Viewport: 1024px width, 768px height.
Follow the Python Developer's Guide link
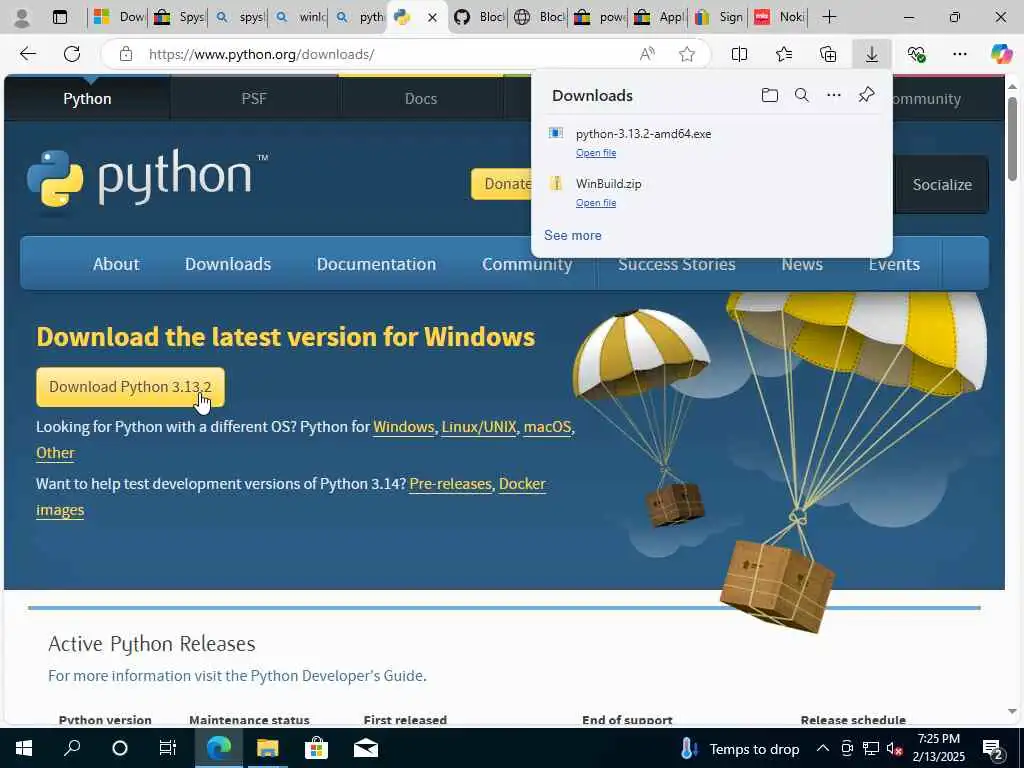pyautogui.click(x=337, y=676)
